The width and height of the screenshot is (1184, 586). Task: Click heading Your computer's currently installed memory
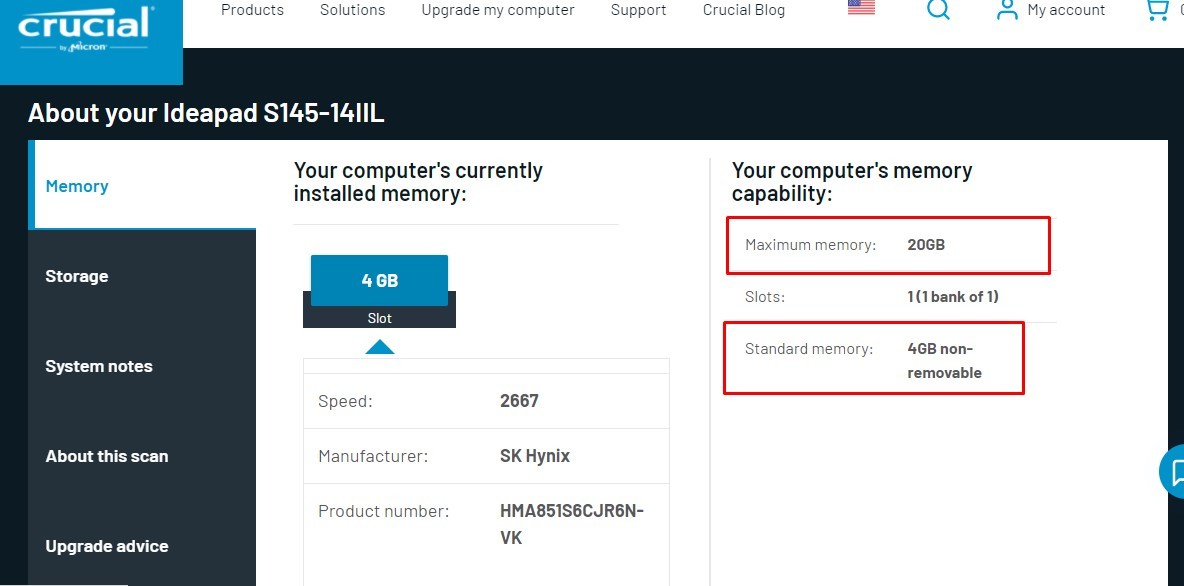click(418, 182)
